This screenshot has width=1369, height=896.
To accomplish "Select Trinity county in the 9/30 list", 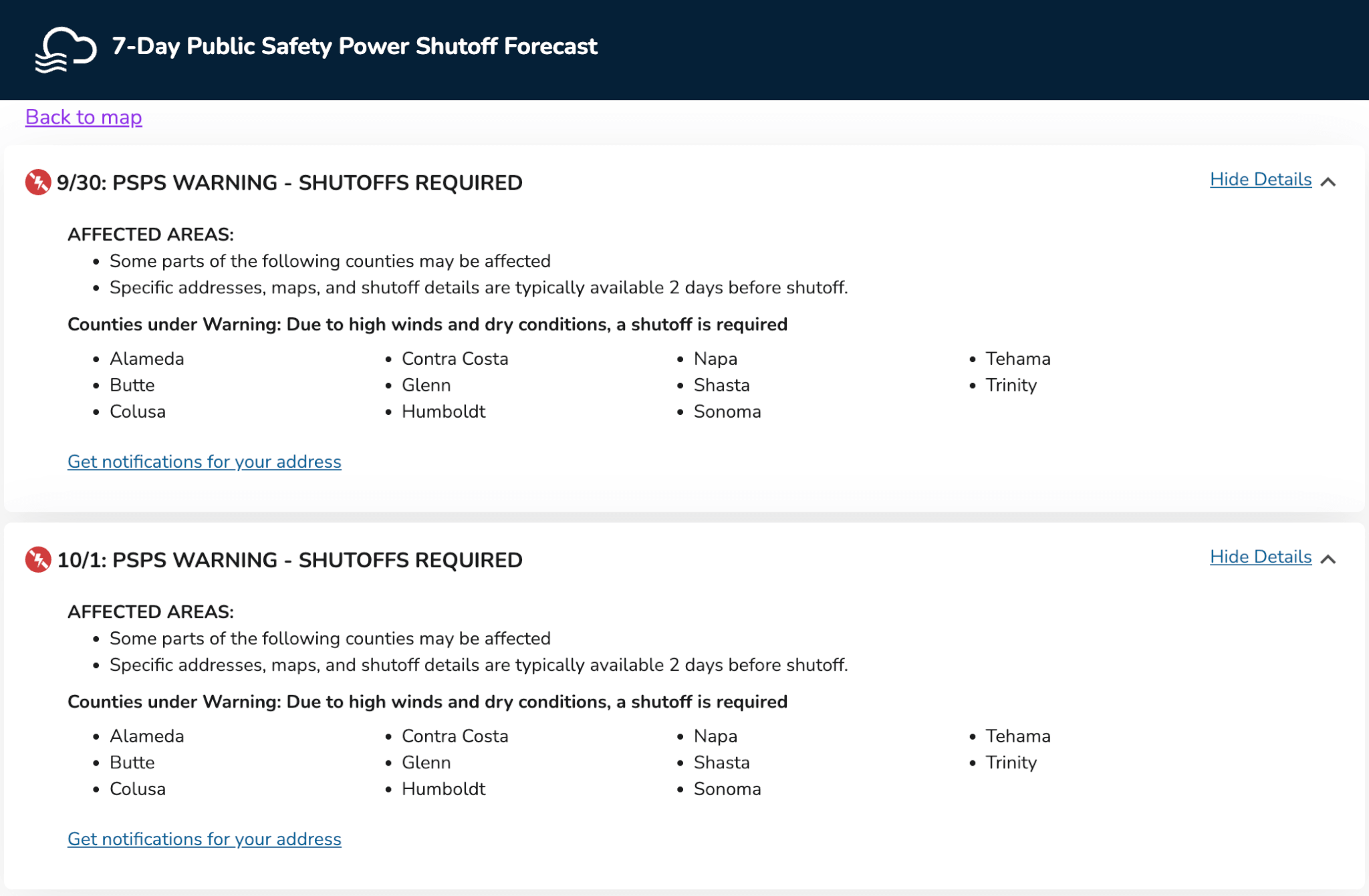I will pos(1011,386).
